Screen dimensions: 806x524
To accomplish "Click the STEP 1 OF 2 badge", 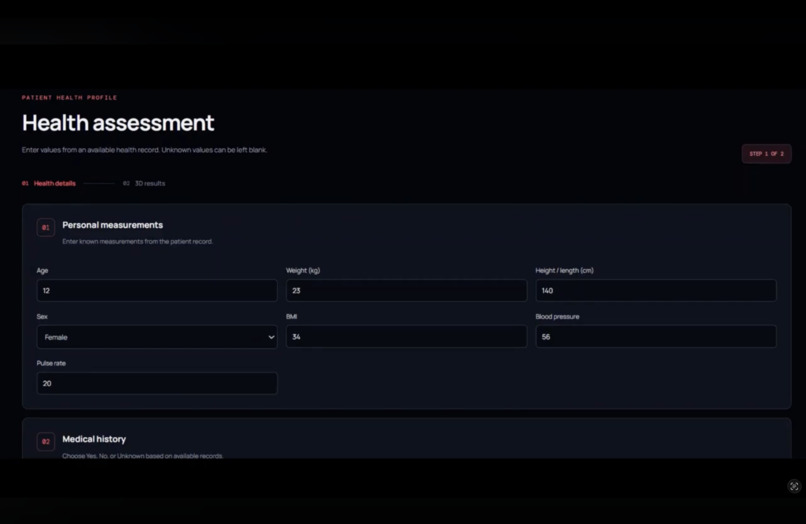I will [766, 154].
